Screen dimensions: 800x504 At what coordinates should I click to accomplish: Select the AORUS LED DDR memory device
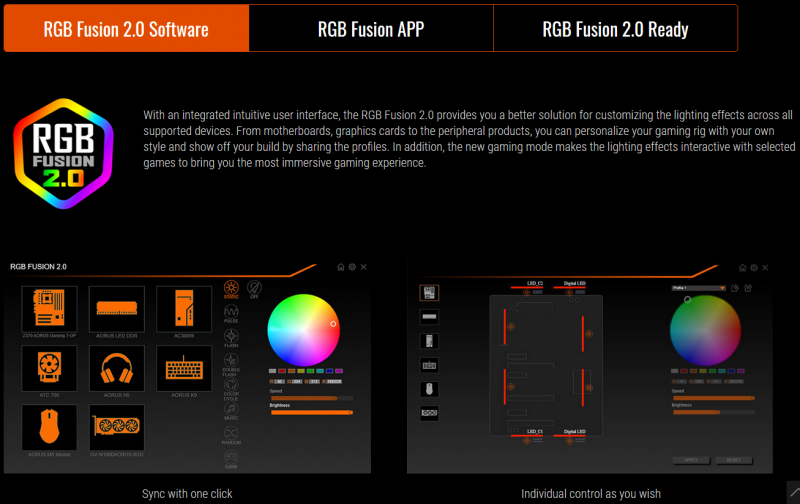[117, 309]
